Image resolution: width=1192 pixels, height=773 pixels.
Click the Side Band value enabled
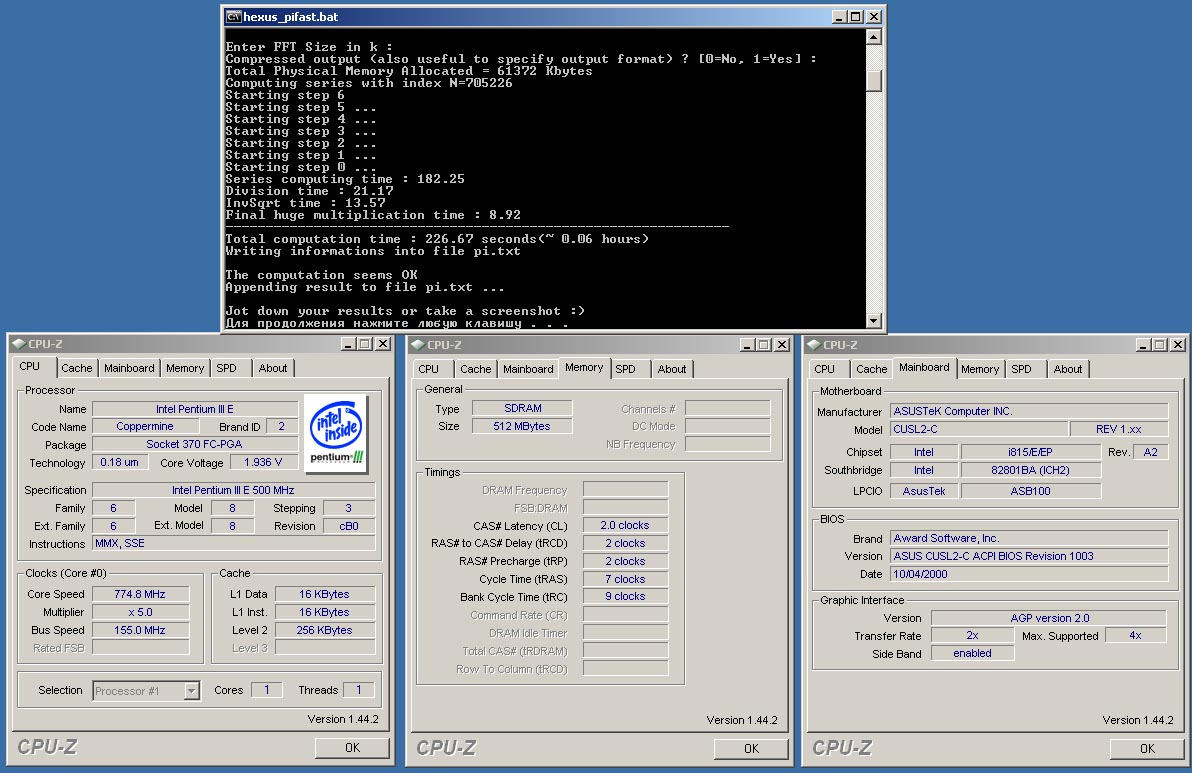(972, 654)
